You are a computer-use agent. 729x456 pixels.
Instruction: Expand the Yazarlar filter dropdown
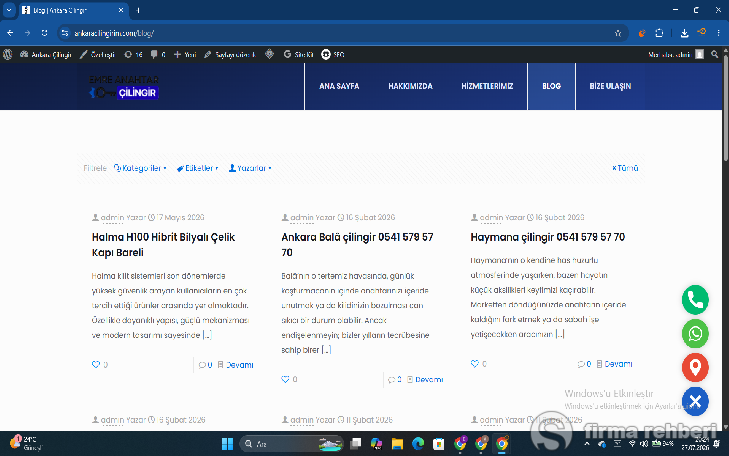click(250, 168)
